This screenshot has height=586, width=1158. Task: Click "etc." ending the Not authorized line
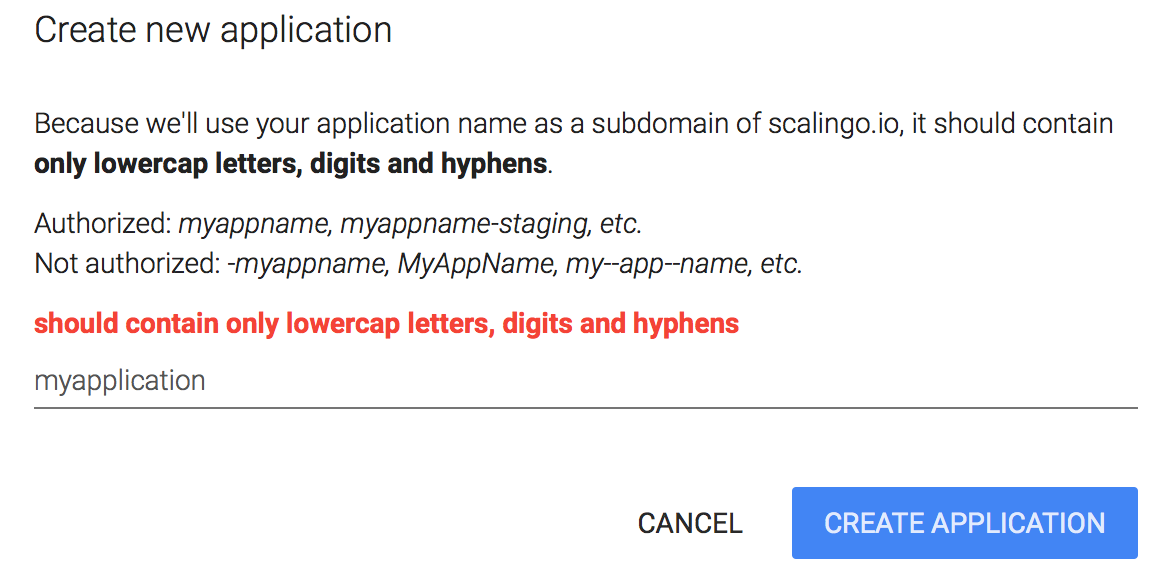click(x=781, y=265)
